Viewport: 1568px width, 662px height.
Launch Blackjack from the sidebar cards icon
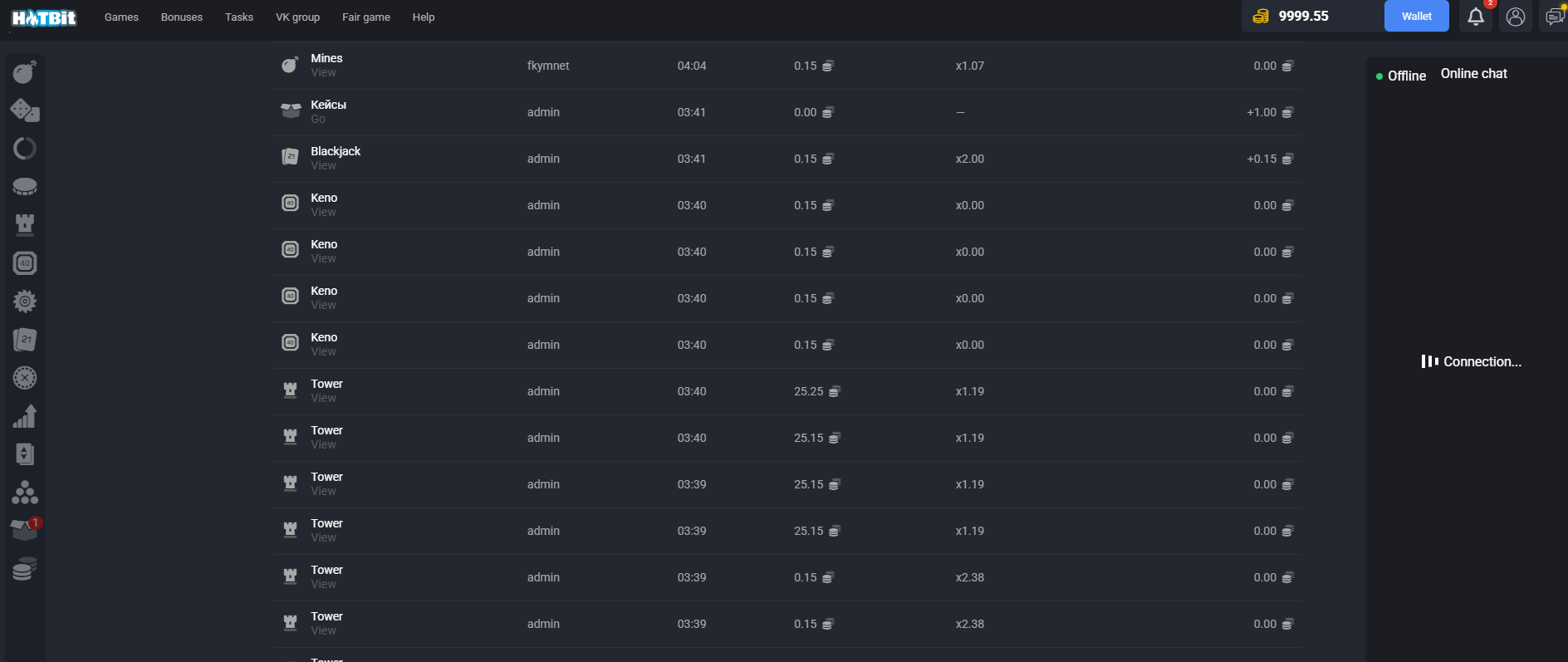pyautogui.click(x=25, y=339)
